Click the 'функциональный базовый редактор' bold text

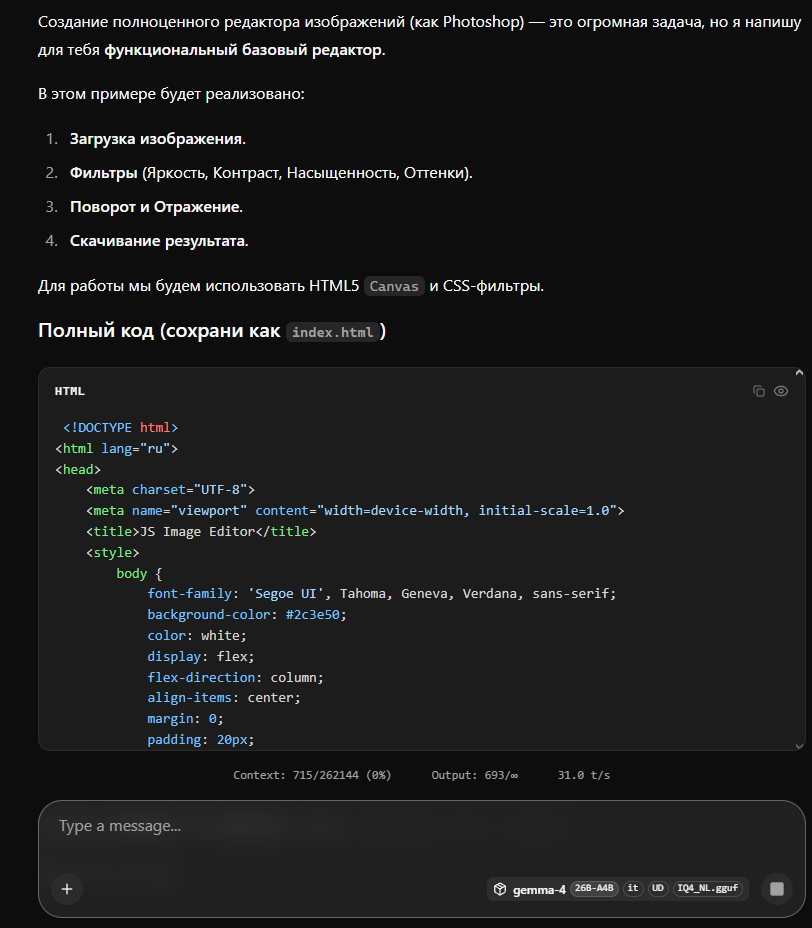(243, 50)
